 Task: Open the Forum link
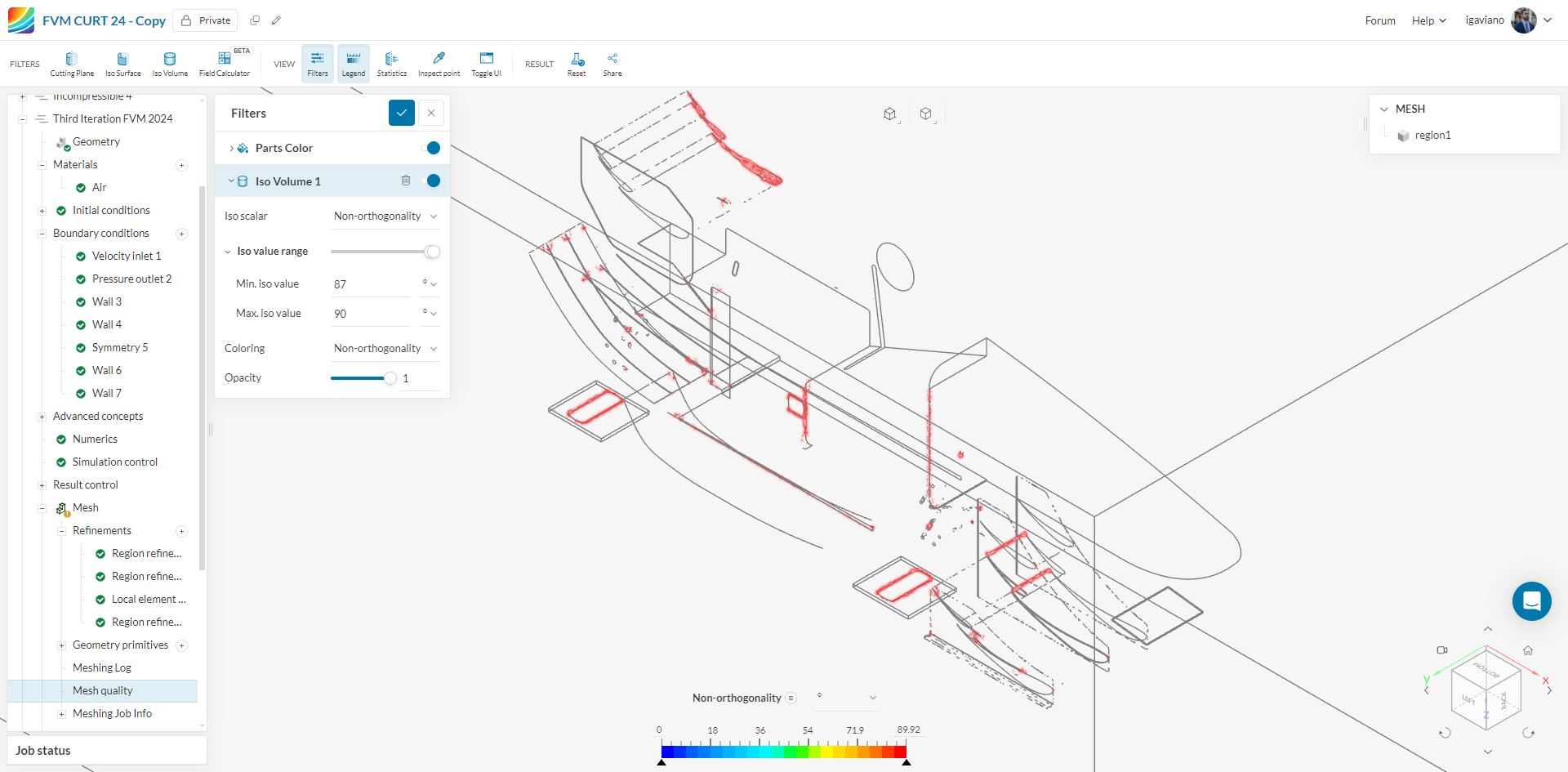click(1379, 20)
